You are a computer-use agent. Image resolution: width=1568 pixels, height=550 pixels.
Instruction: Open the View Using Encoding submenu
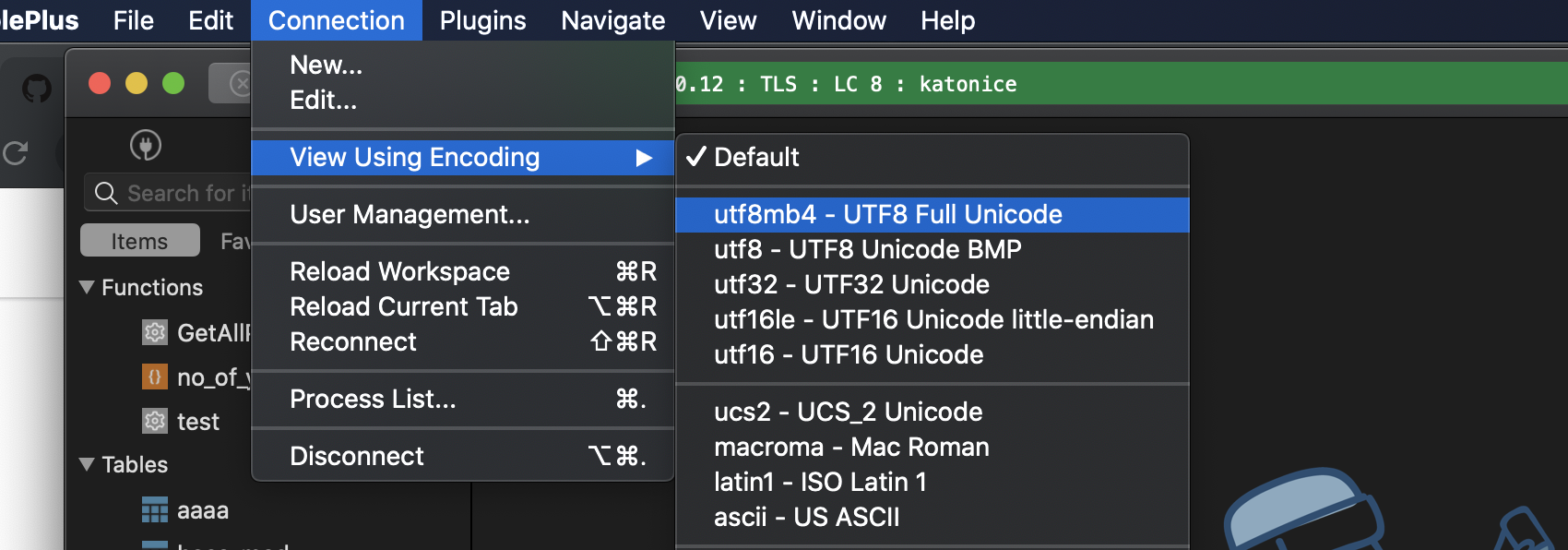414,157
